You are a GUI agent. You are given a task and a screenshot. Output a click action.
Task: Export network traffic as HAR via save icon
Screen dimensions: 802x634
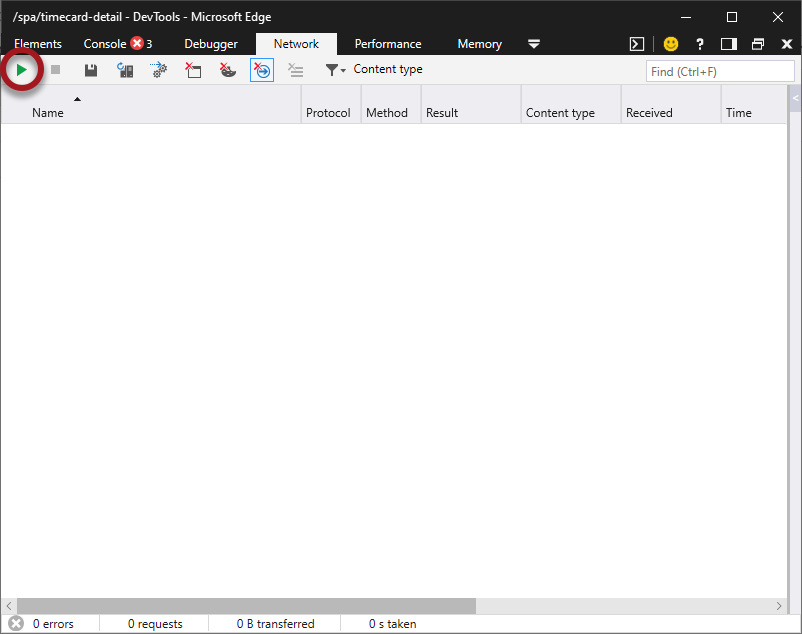91,70
